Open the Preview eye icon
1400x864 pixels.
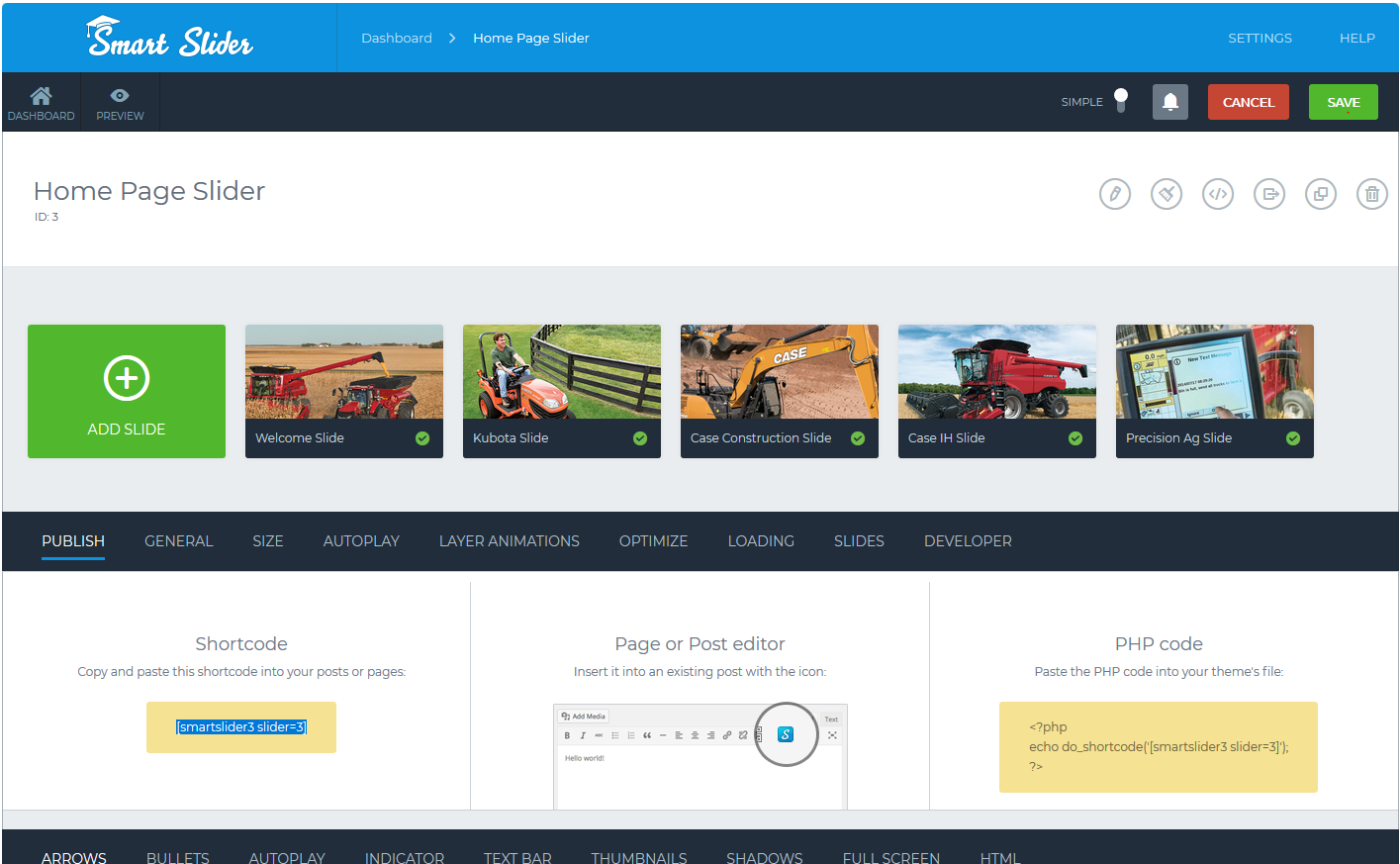pos(120,103)
